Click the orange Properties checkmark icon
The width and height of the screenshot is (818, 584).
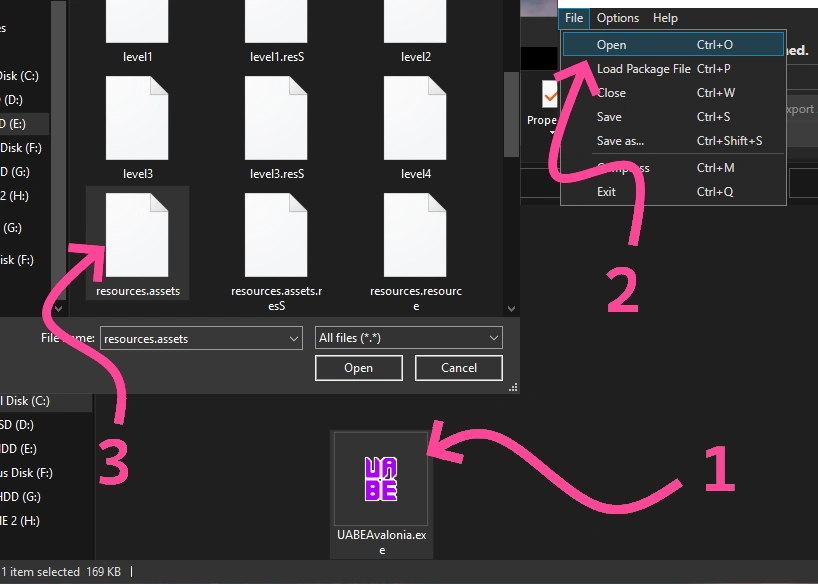[548, 94]
